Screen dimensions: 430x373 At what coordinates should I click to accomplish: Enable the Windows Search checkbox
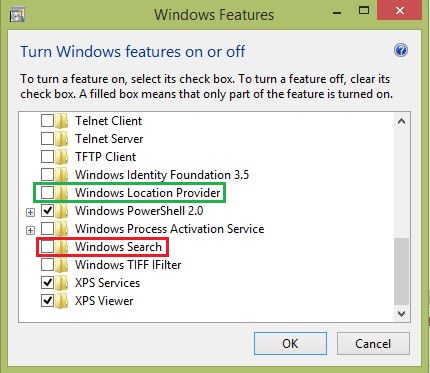tap(47, 247)
